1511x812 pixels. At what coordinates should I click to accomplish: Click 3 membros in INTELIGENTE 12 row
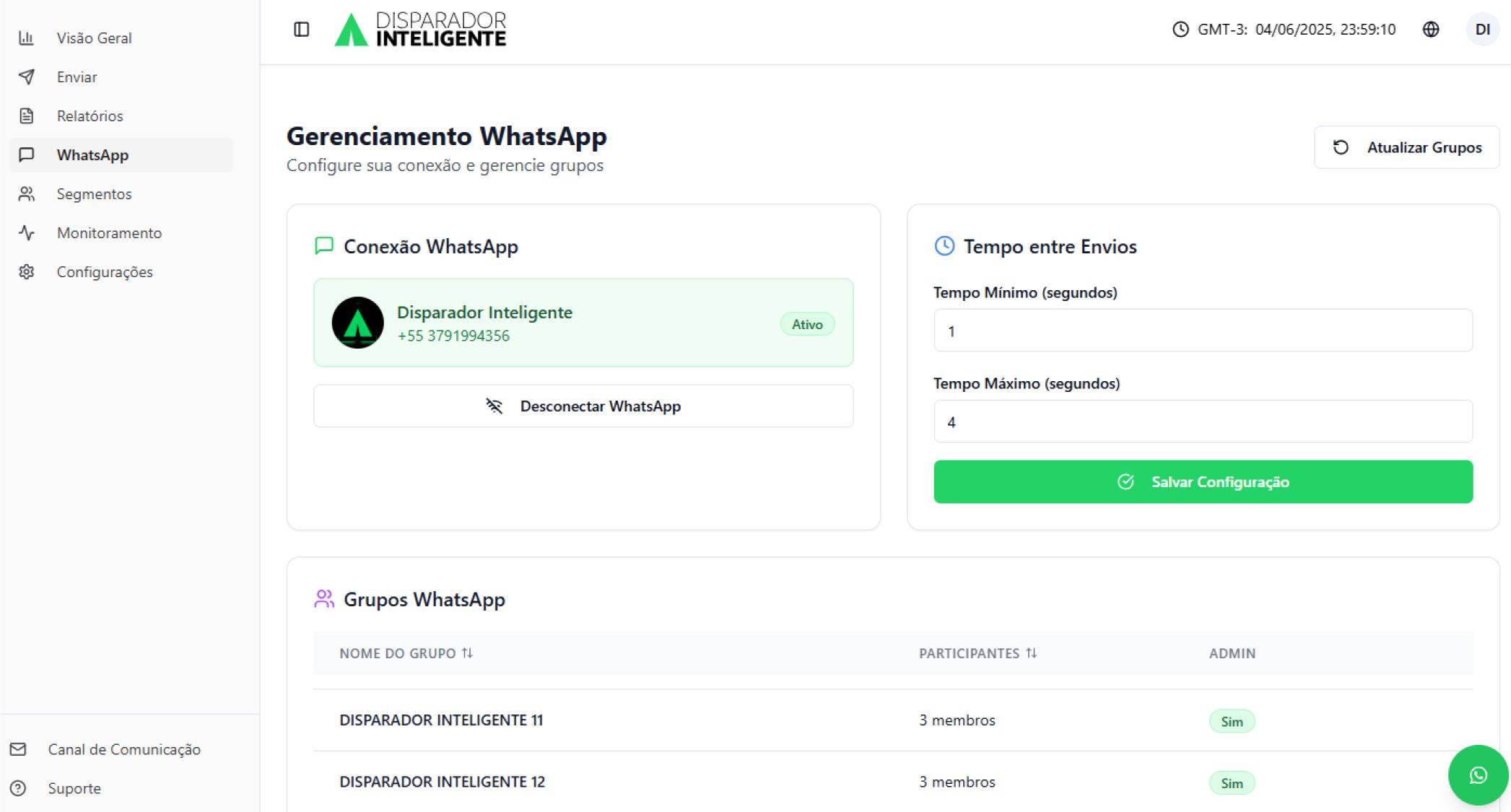[x=957, y=782]
